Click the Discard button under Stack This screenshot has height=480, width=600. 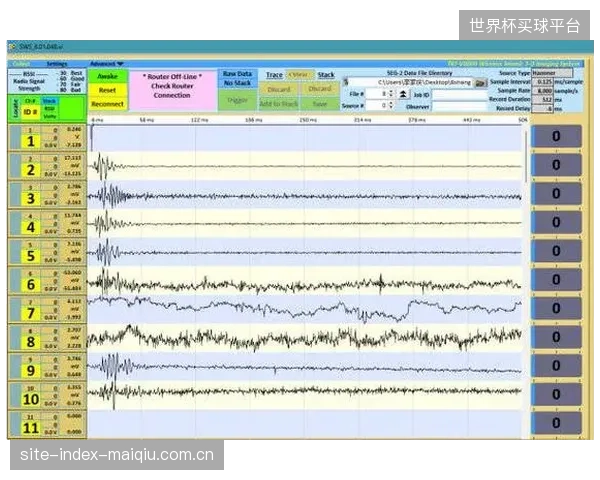click(320, 89)
